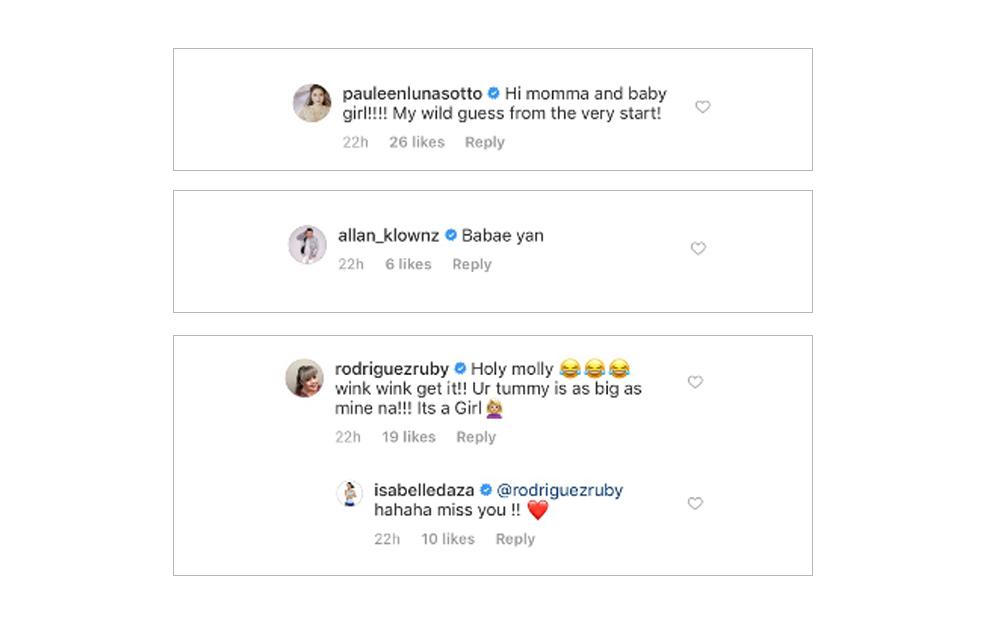The image size is (1000, 642).
Task: Open isabelledaza's small avatar
Action: [349, 494]
